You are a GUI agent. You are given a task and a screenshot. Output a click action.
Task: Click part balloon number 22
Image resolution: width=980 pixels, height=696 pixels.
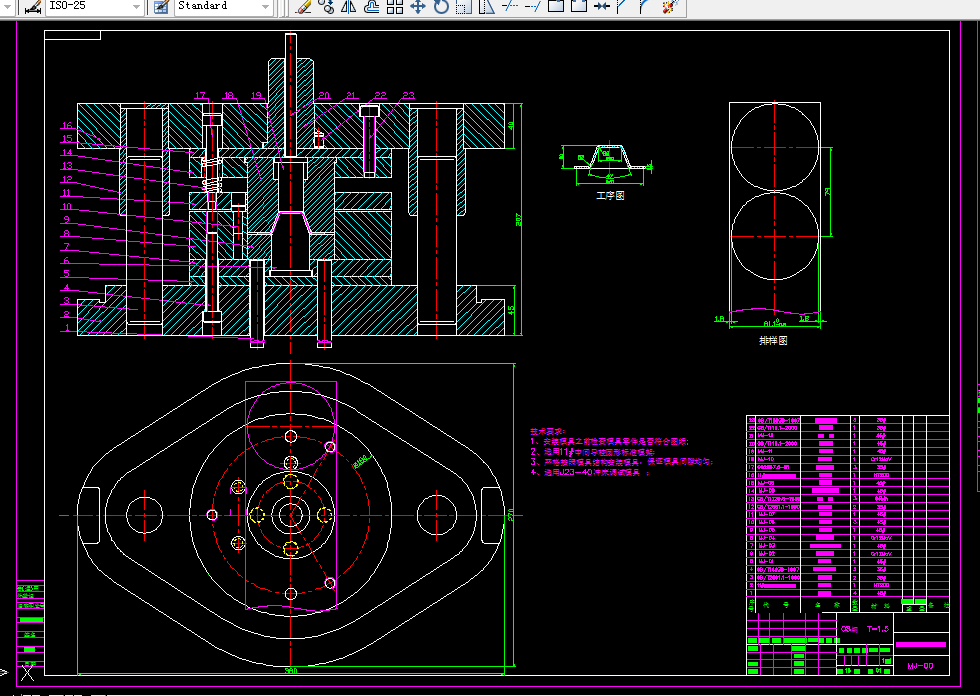click(x=381, y=96)
